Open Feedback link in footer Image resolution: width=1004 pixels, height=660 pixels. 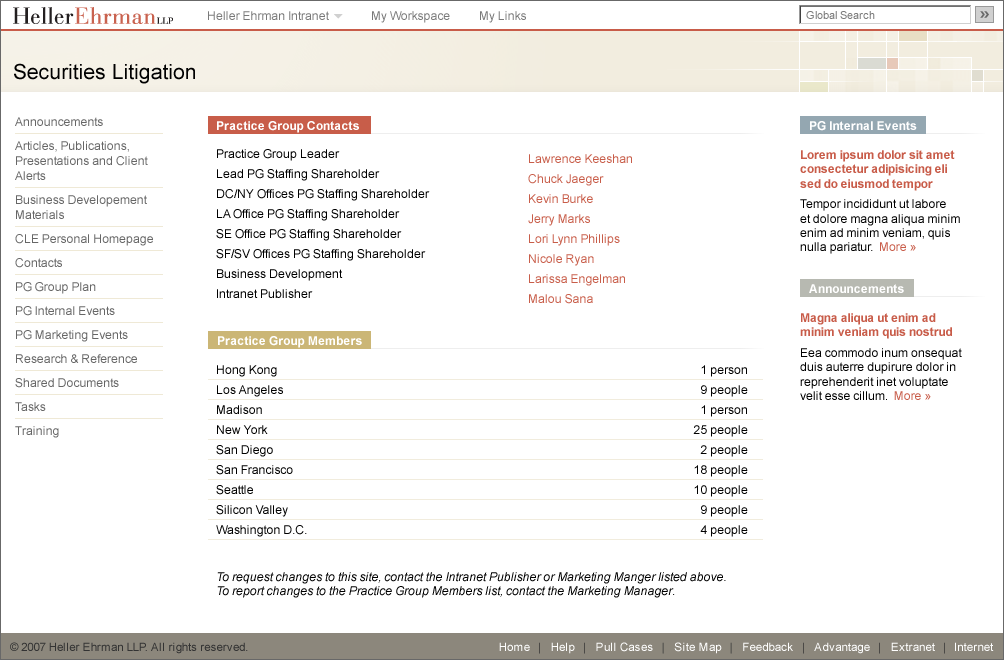coord(767,647)
